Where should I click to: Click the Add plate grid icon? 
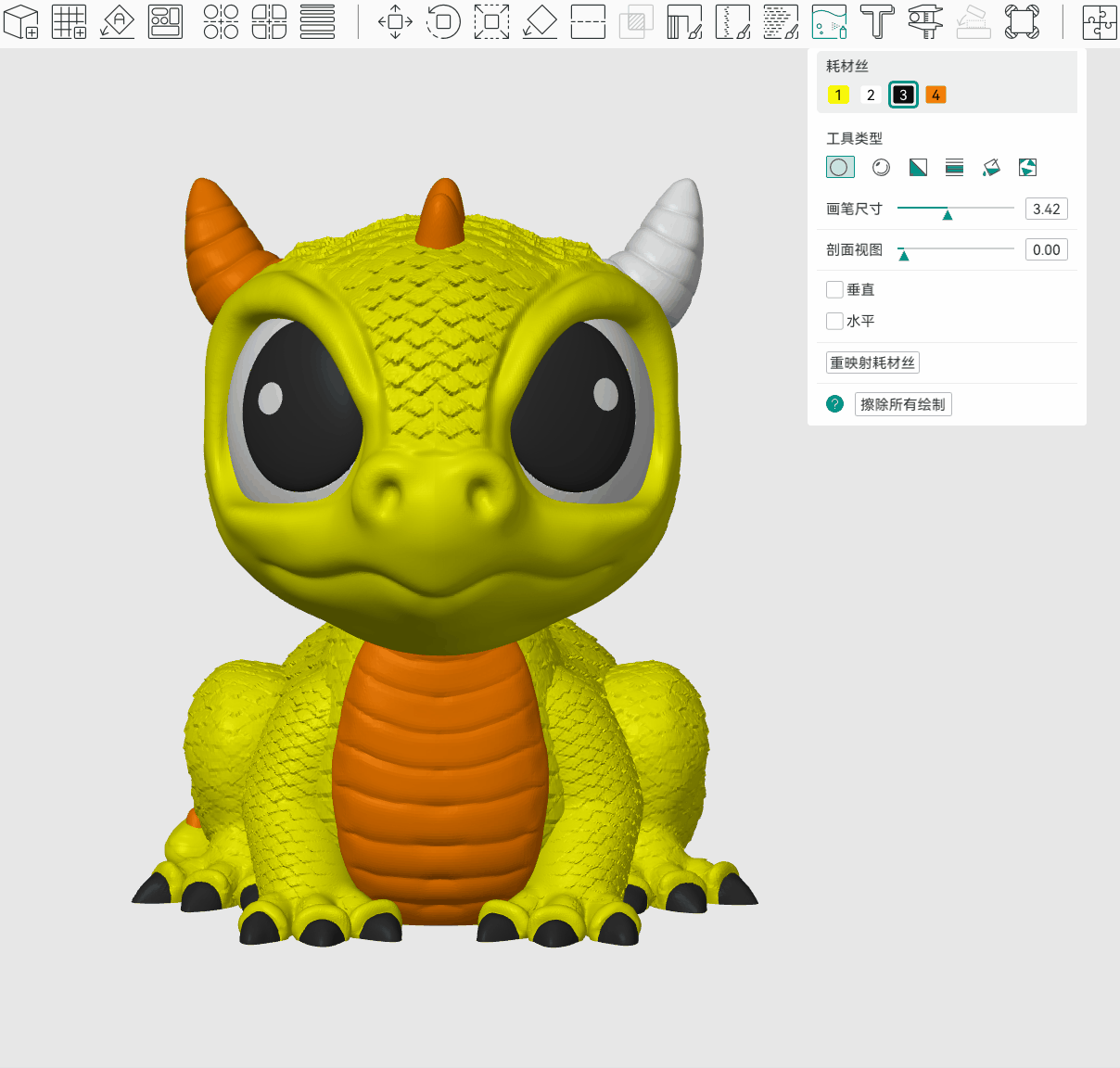point(69,21)
